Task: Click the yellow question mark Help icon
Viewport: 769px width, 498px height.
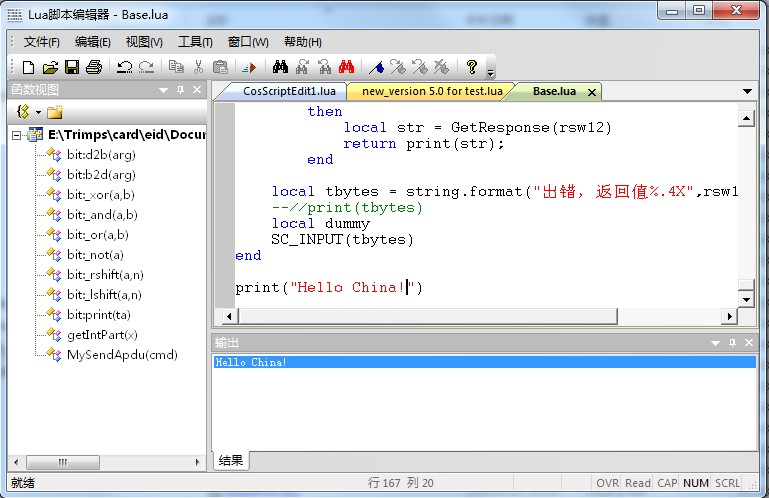Action: 472,67
